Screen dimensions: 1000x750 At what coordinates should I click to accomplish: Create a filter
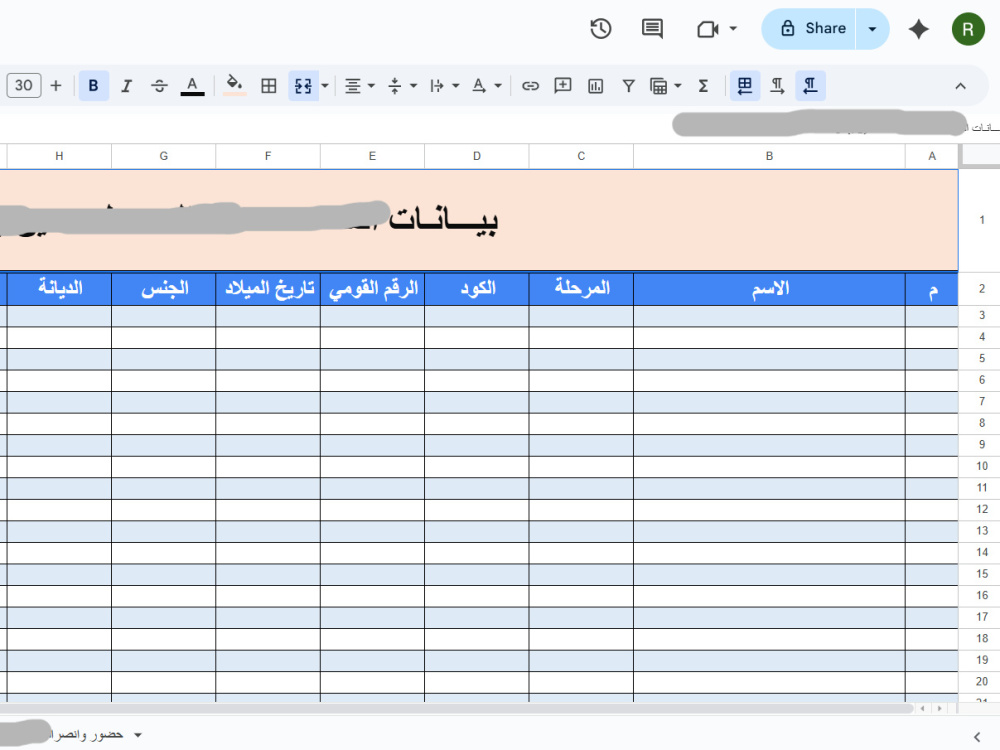628,85
